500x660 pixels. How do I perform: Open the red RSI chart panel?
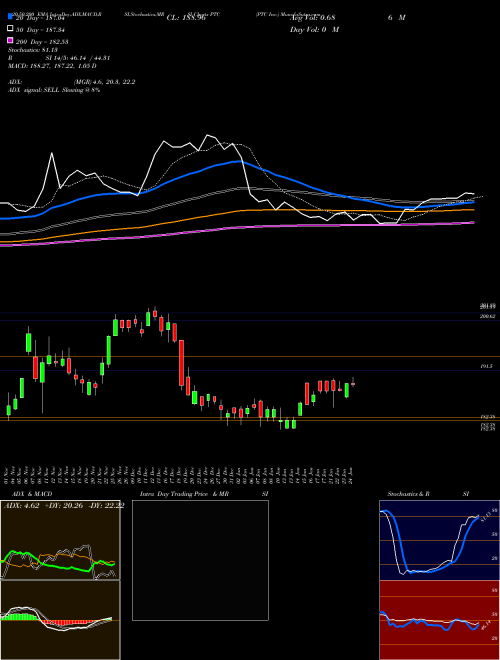pyautogui.click(x=439, y=620)
